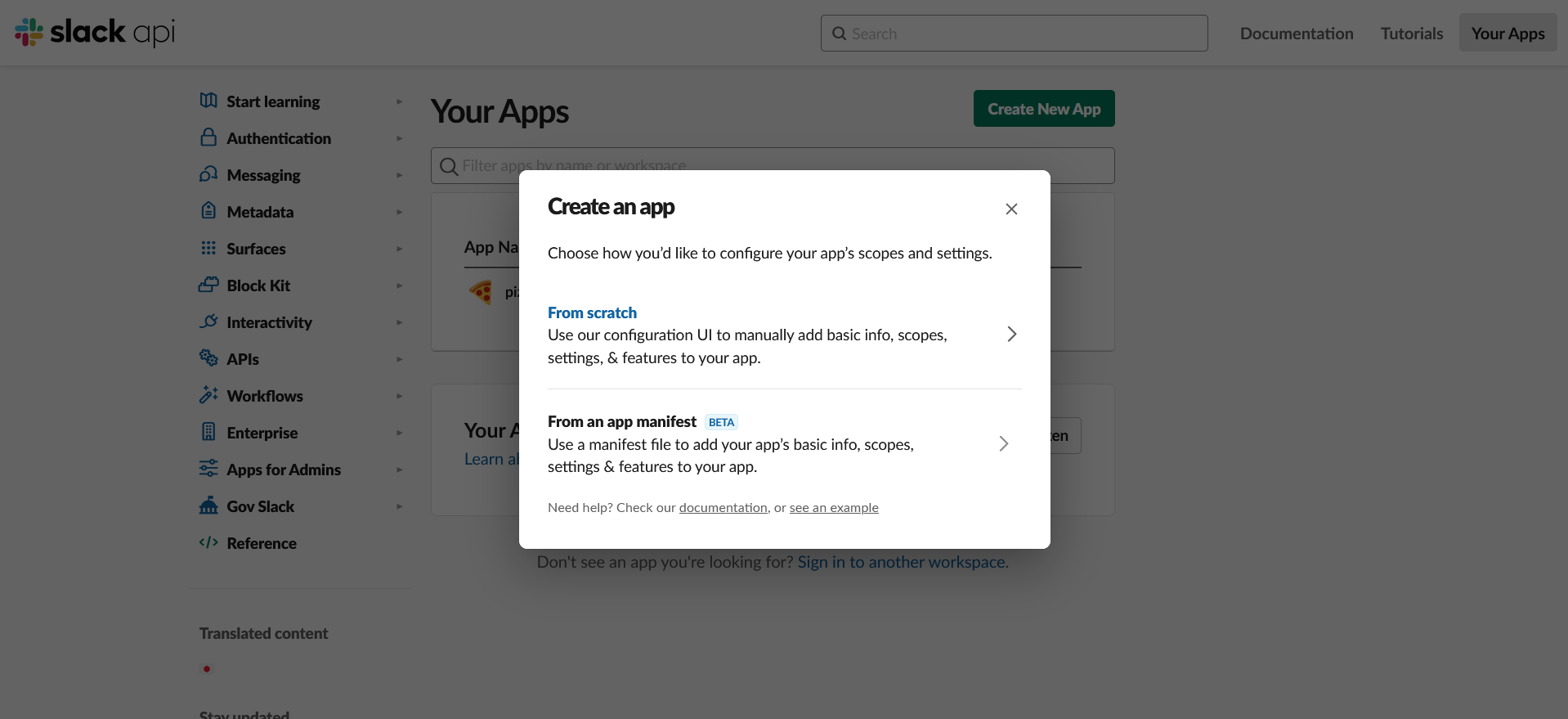Click the Workflows sidebar icon

208,395
